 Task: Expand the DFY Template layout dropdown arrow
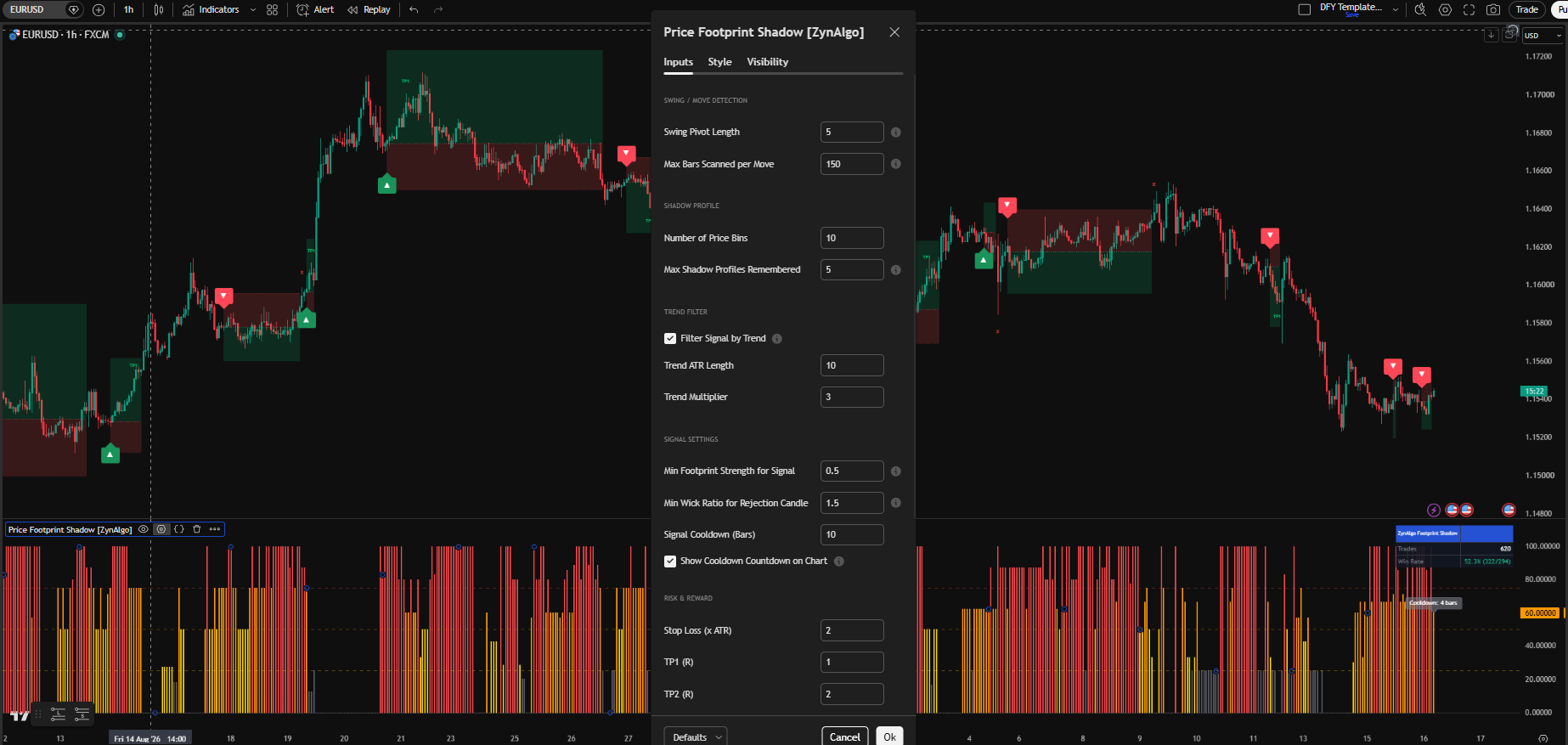tap(1395, 9)
